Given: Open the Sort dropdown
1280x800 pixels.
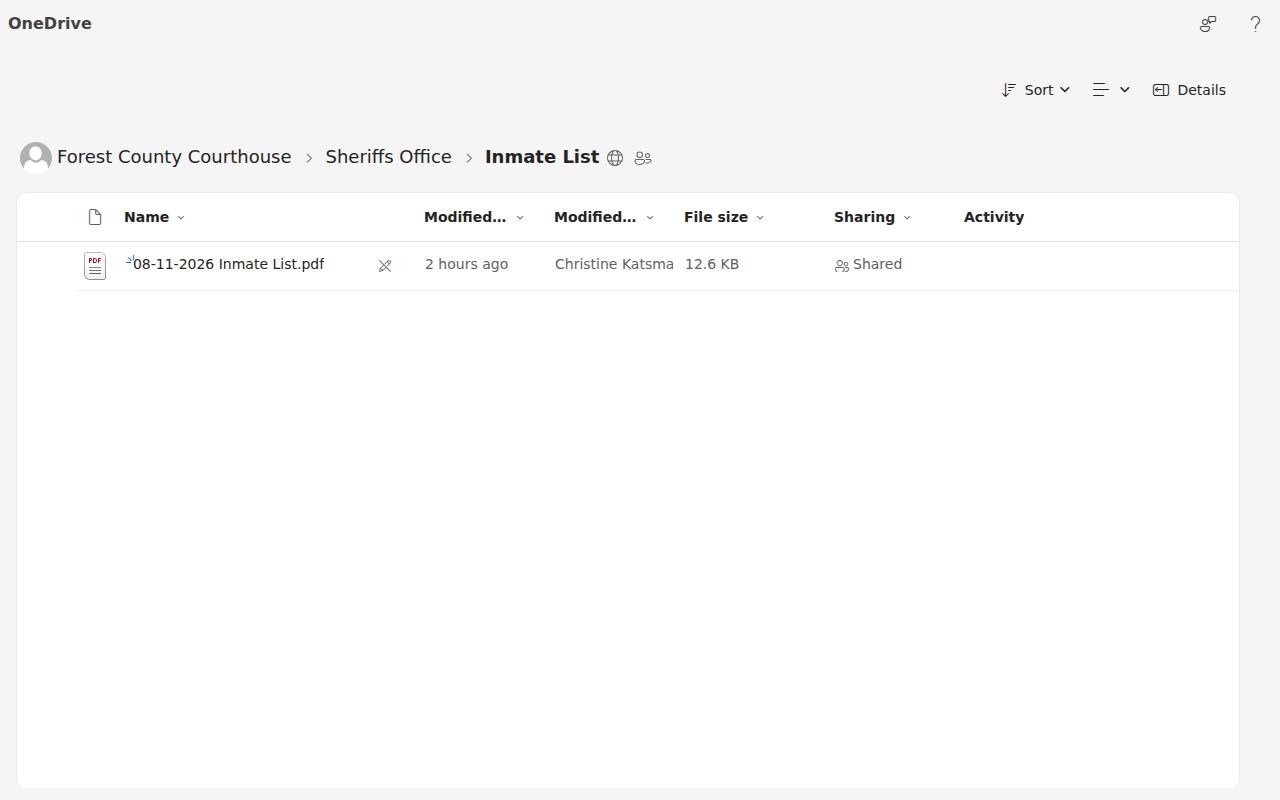Looking at the screenshot, I should (1035, 90).
